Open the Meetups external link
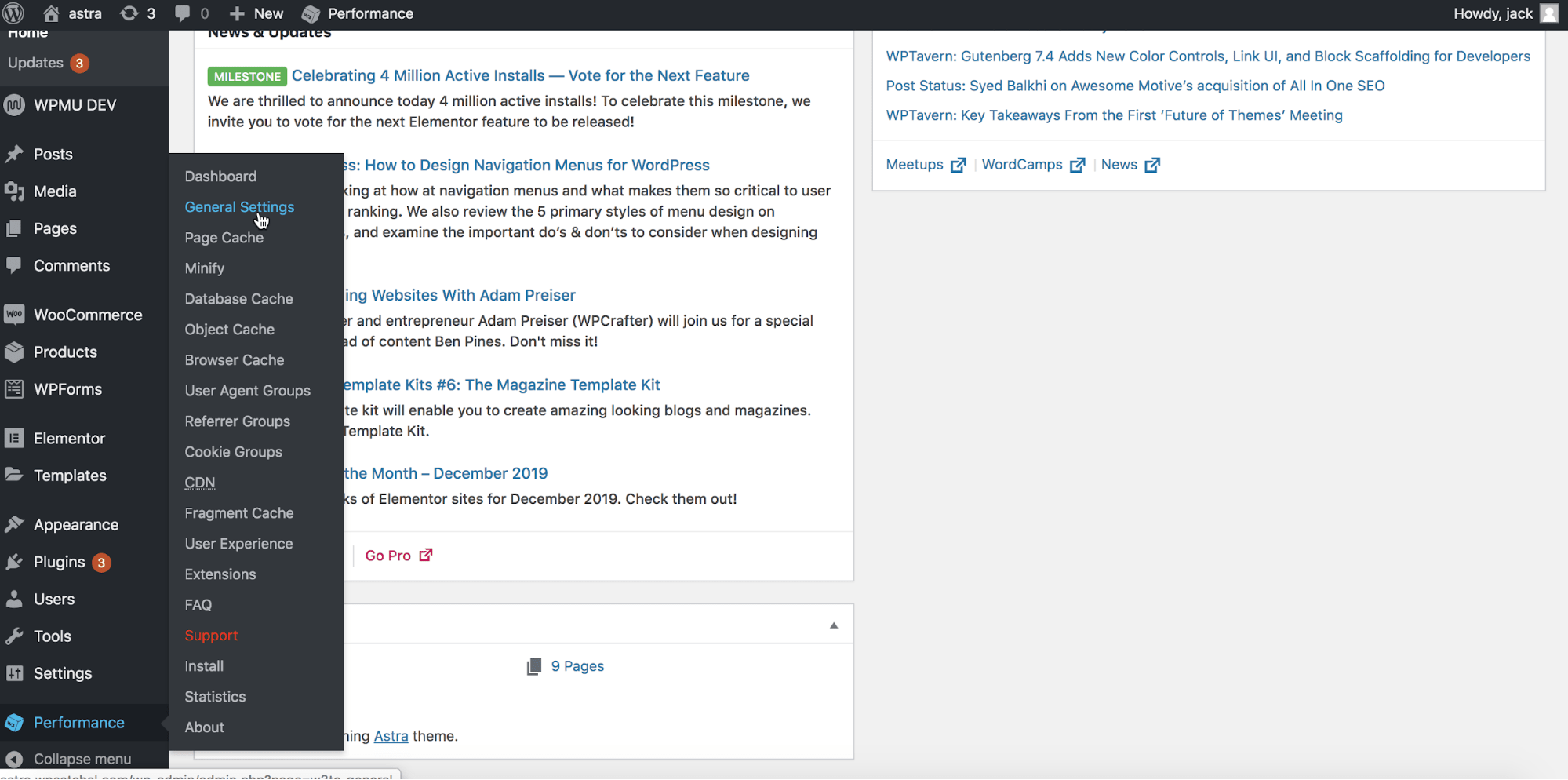 tap(925, 165)
